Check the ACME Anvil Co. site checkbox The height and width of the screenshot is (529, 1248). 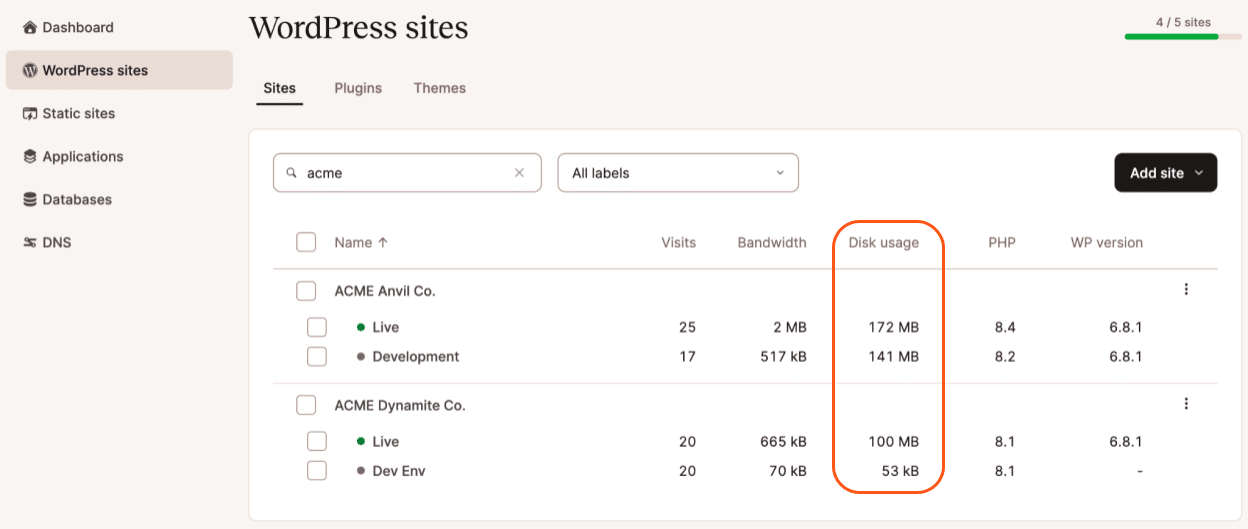(306, 291)
